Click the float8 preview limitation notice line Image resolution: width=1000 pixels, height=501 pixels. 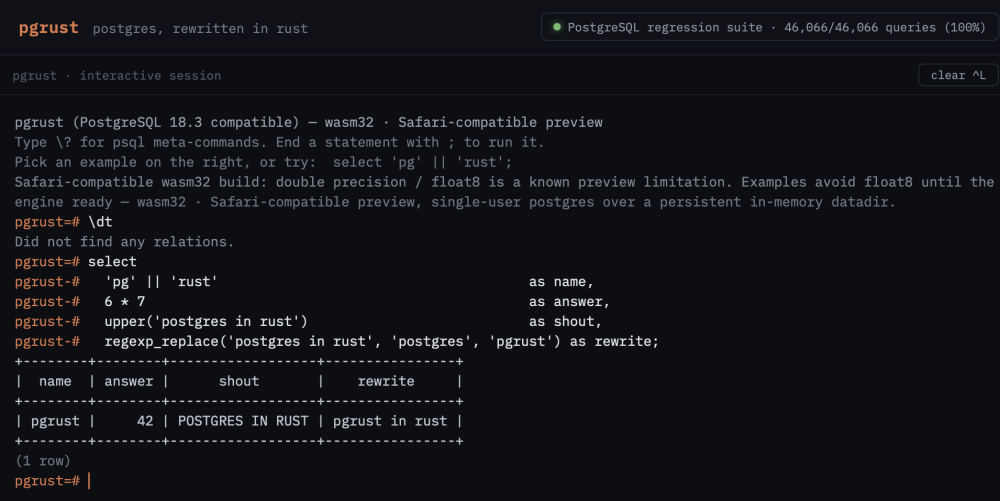(x=504, y=182)
